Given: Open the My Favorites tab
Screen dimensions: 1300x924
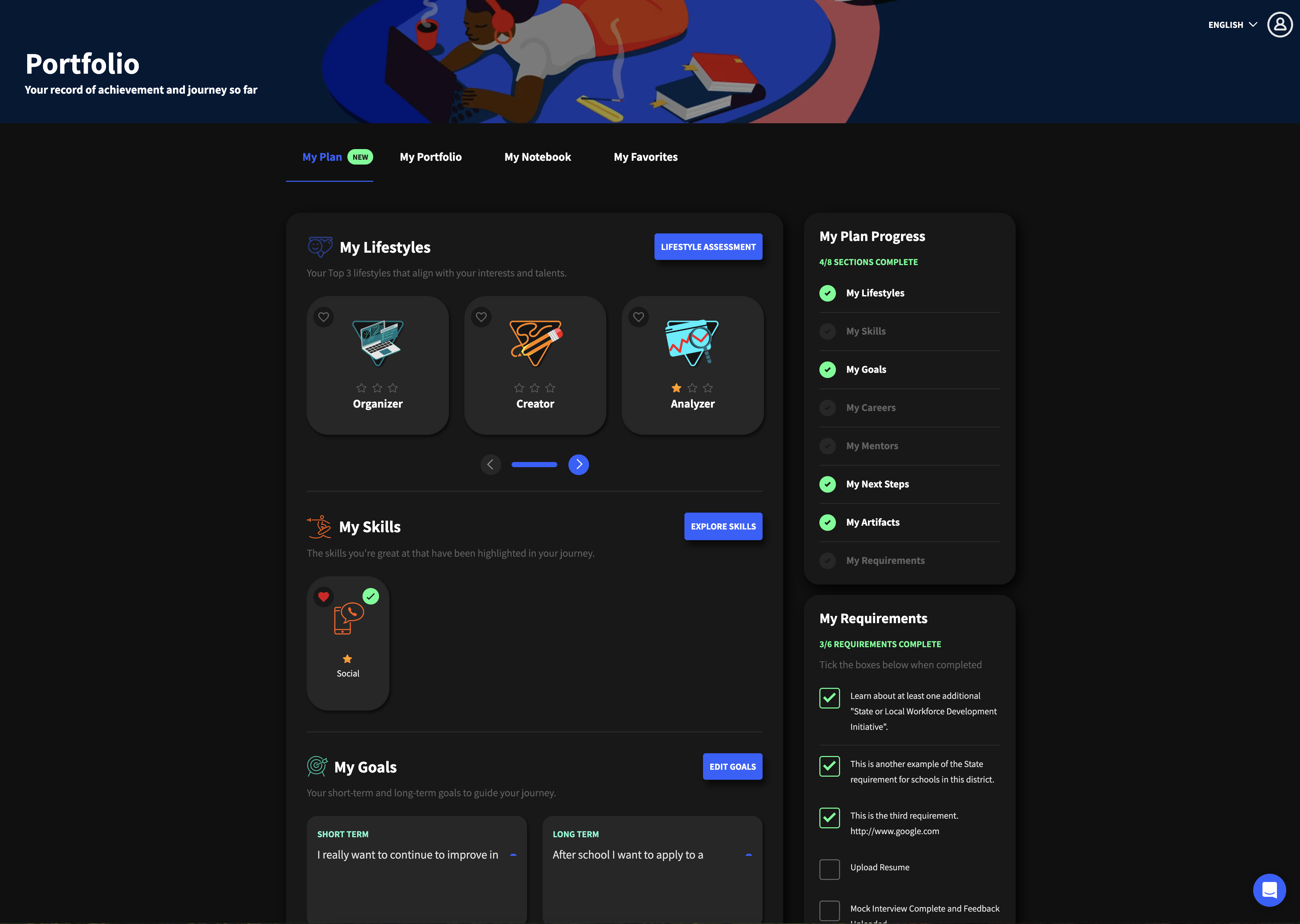Looking at the screenshot, I should click(645, 157).
